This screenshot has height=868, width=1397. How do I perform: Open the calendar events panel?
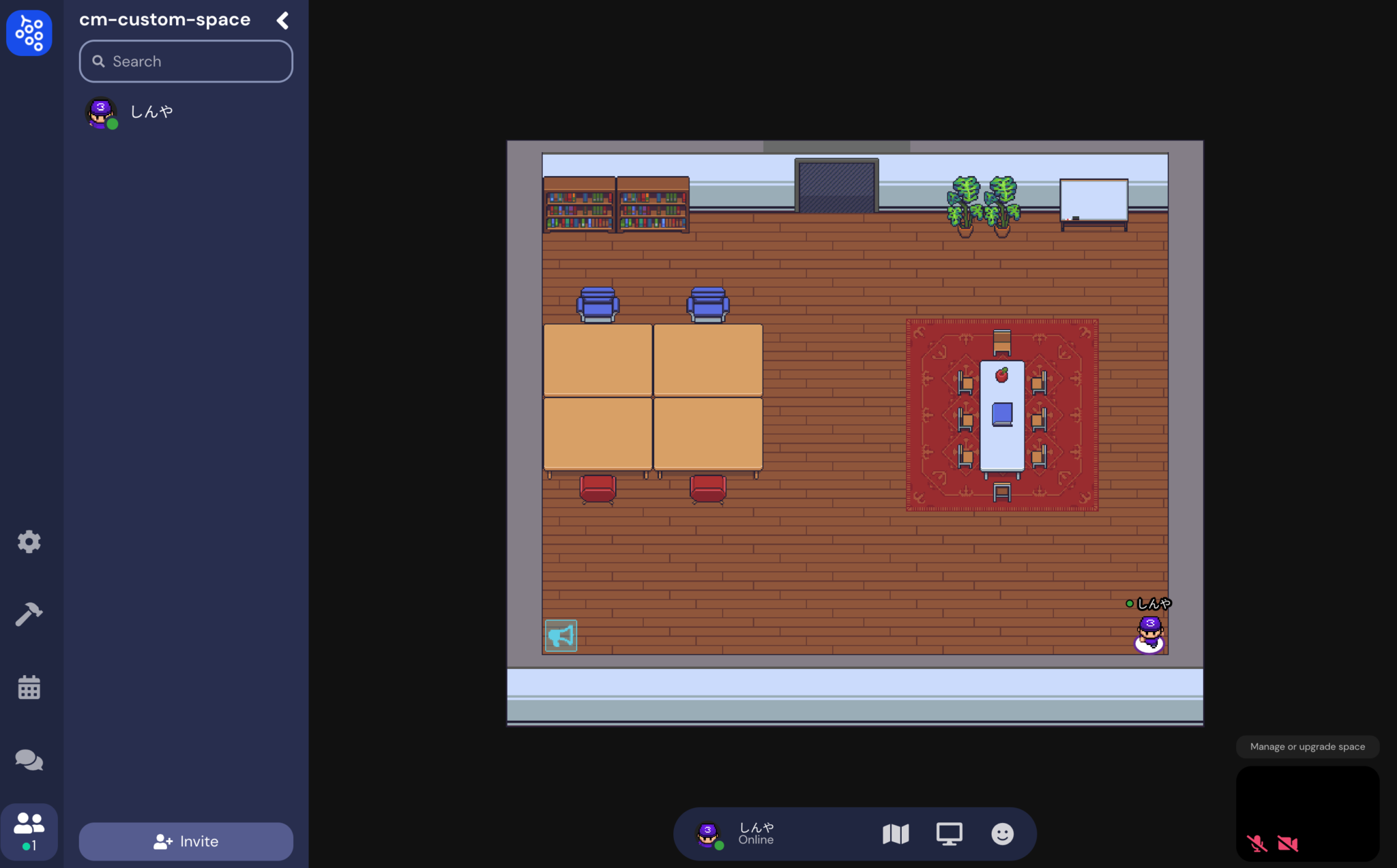pos(29,687)
